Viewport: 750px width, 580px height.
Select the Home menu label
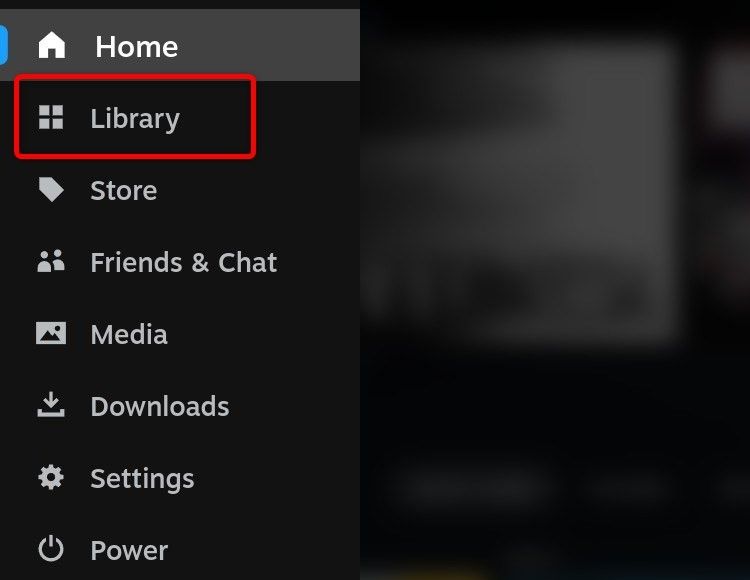(x=137, y=46)
